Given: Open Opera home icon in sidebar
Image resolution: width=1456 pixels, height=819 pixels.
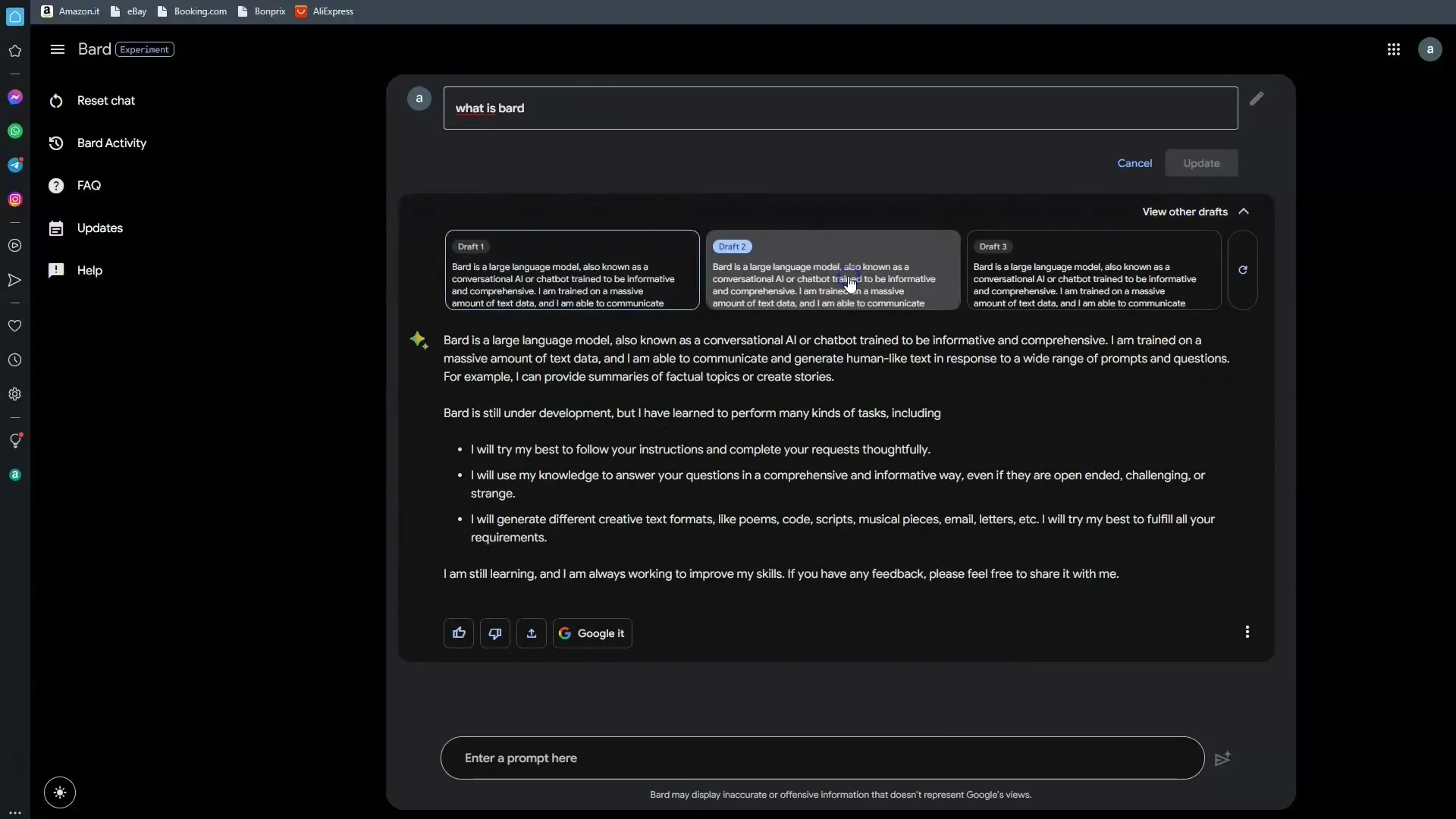Looking at the screenshot, I should tap(15, 16).
